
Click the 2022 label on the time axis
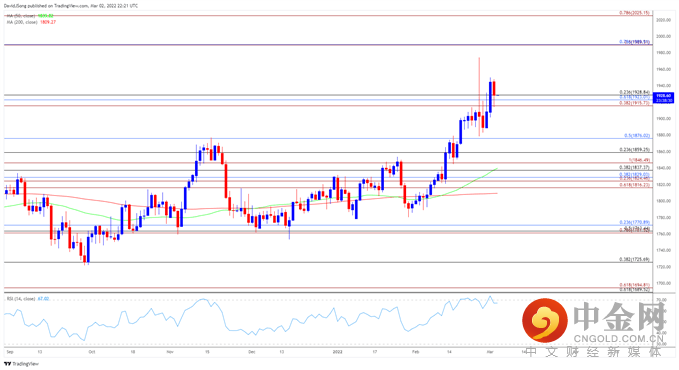click(x=337, y=352)
